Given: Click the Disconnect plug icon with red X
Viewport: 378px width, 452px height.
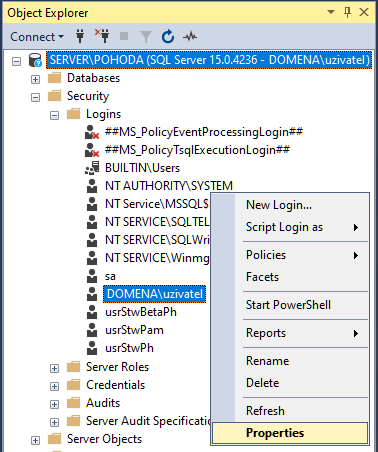Looking at the screenshot, I should tap(102, 36).
